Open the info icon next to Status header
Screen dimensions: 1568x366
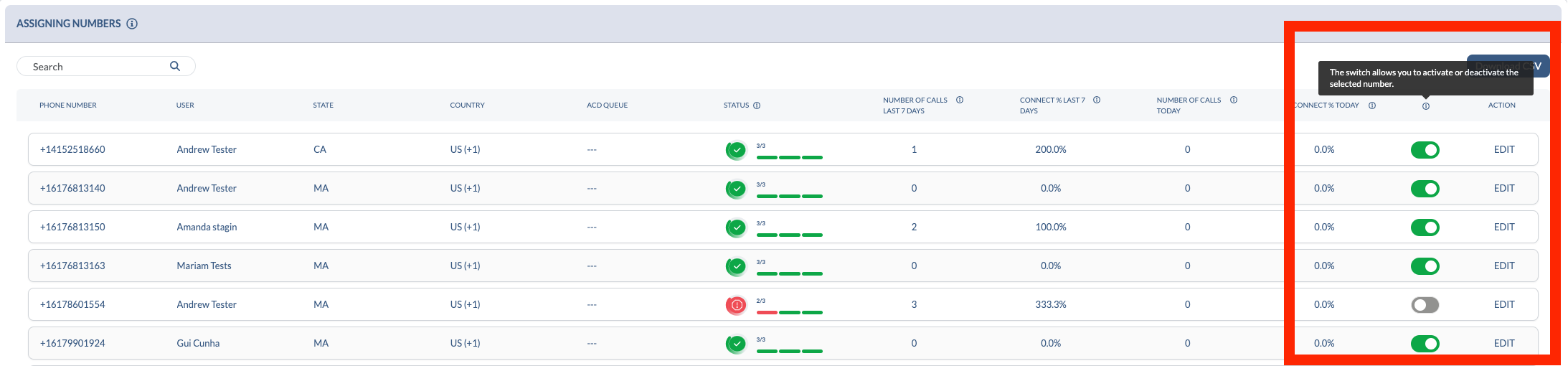(757, 105)
